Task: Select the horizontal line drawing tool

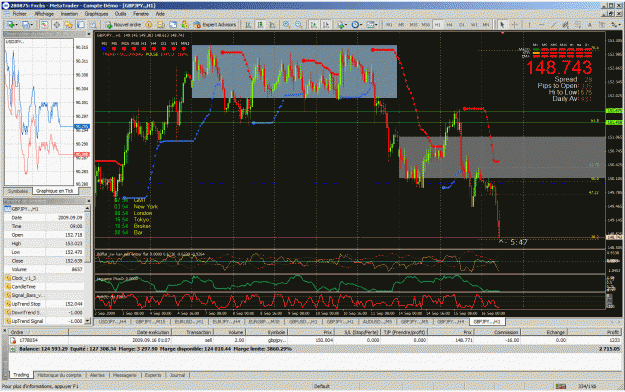Action: [541, 25]
